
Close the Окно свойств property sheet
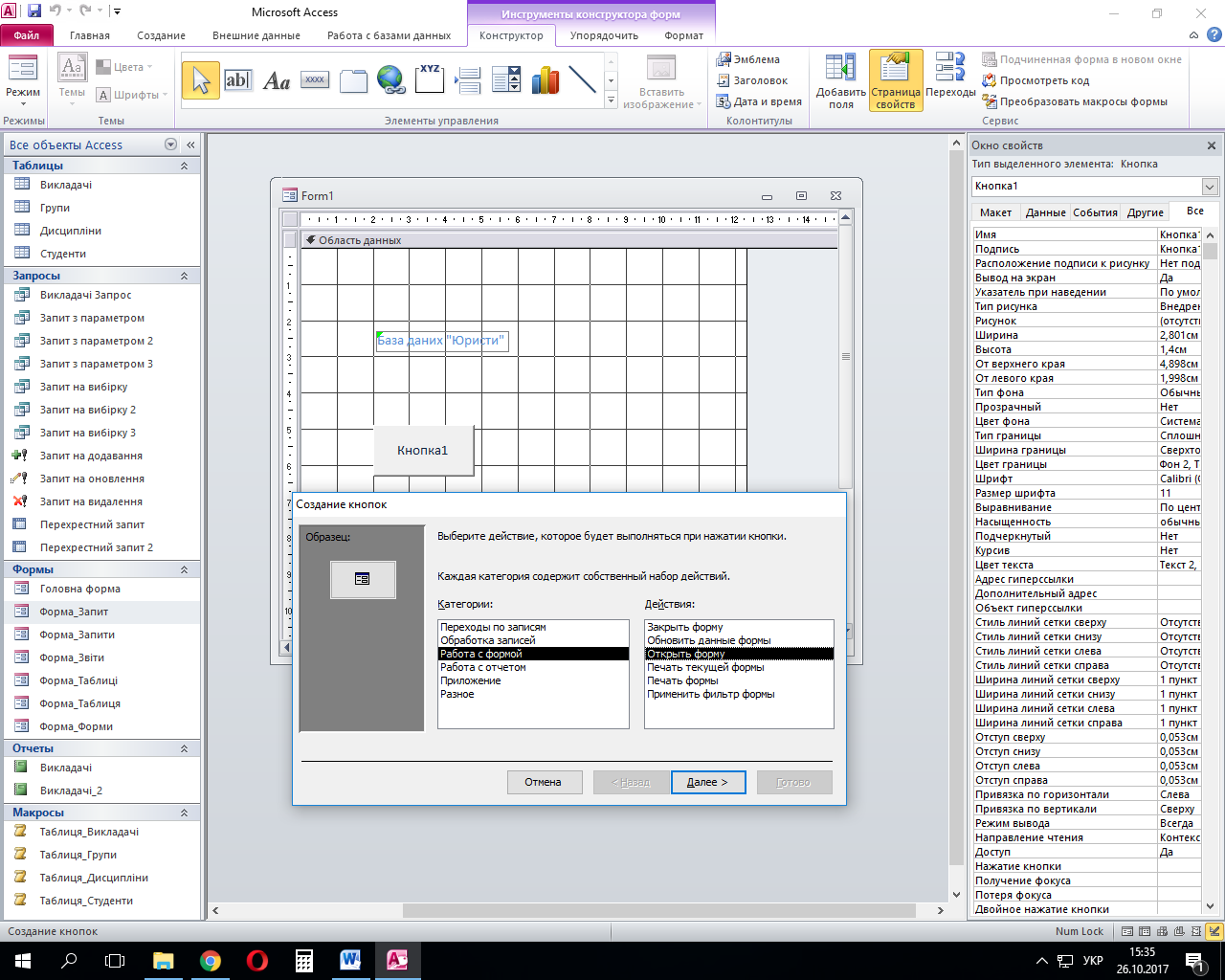tap(1212, 145)
